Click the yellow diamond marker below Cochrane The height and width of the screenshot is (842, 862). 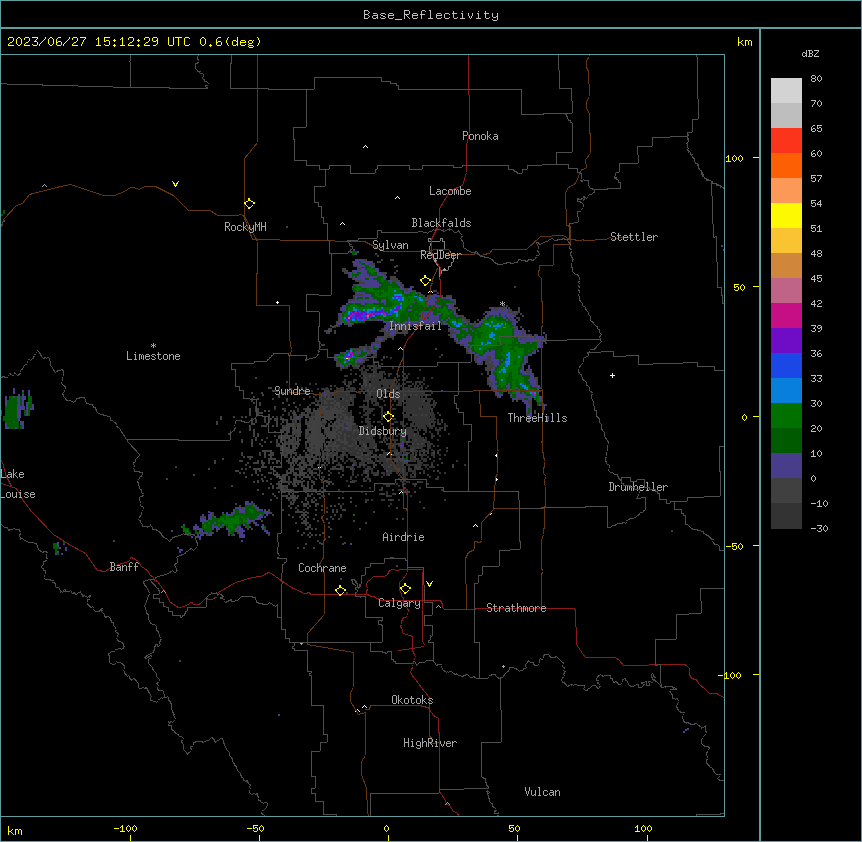(341, 591)
